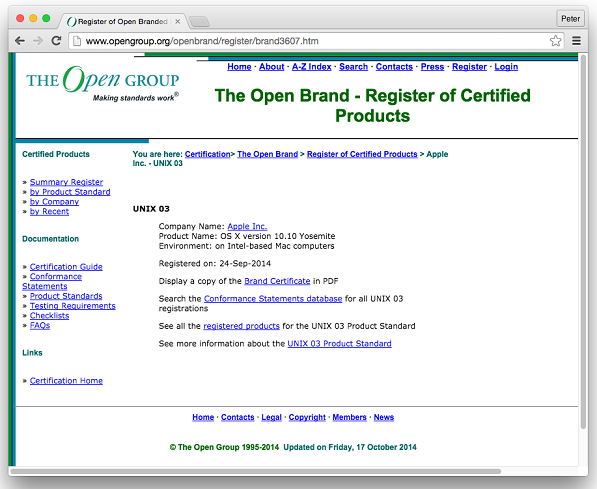The width and height of the screenshot is (597, 489).
Task: Click the Peter profile button
Action: pyautogui.click(x=570, y=19)
